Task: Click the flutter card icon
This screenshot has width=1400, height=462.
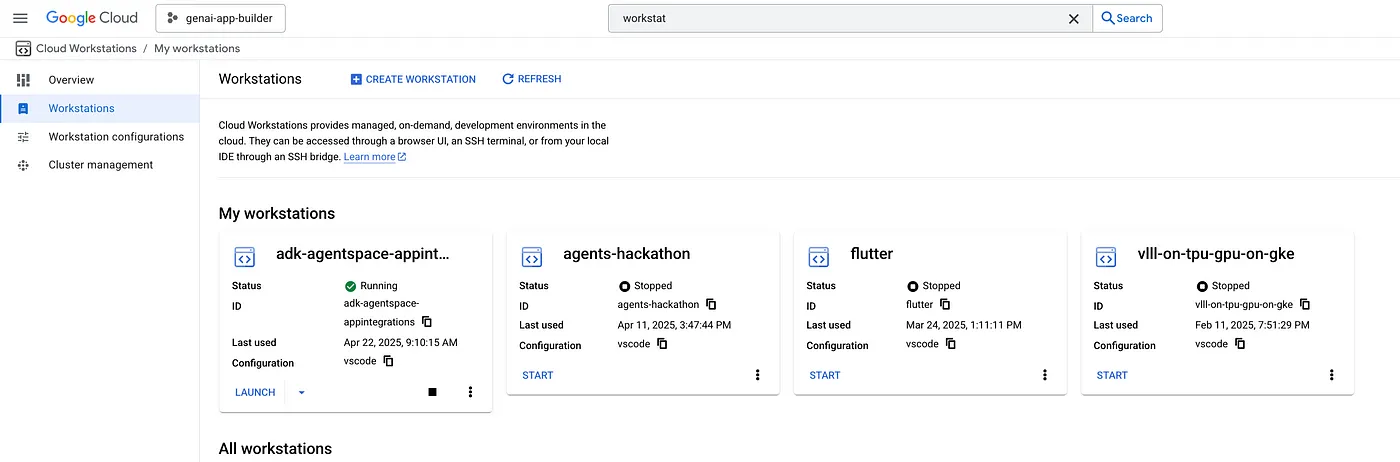Action: 819,257
